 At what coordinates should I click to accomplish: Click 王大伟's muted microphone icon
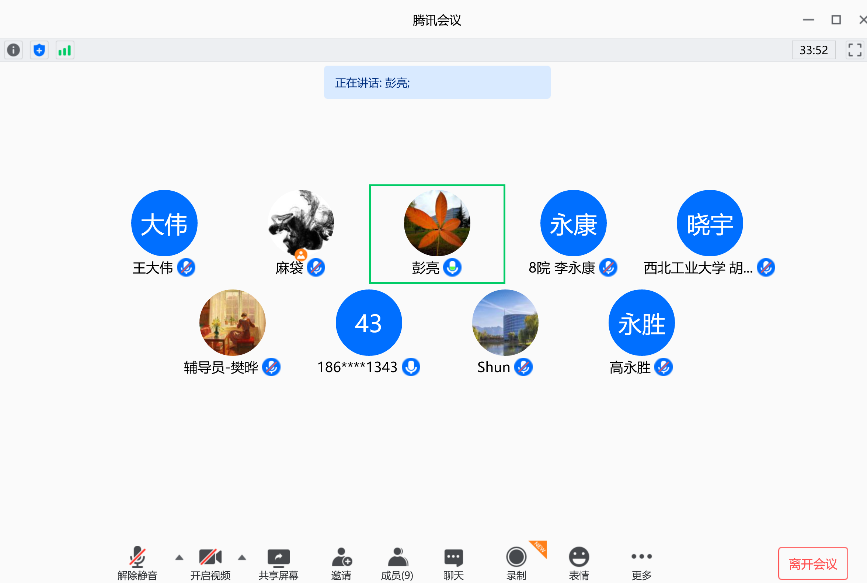[186, 268]
